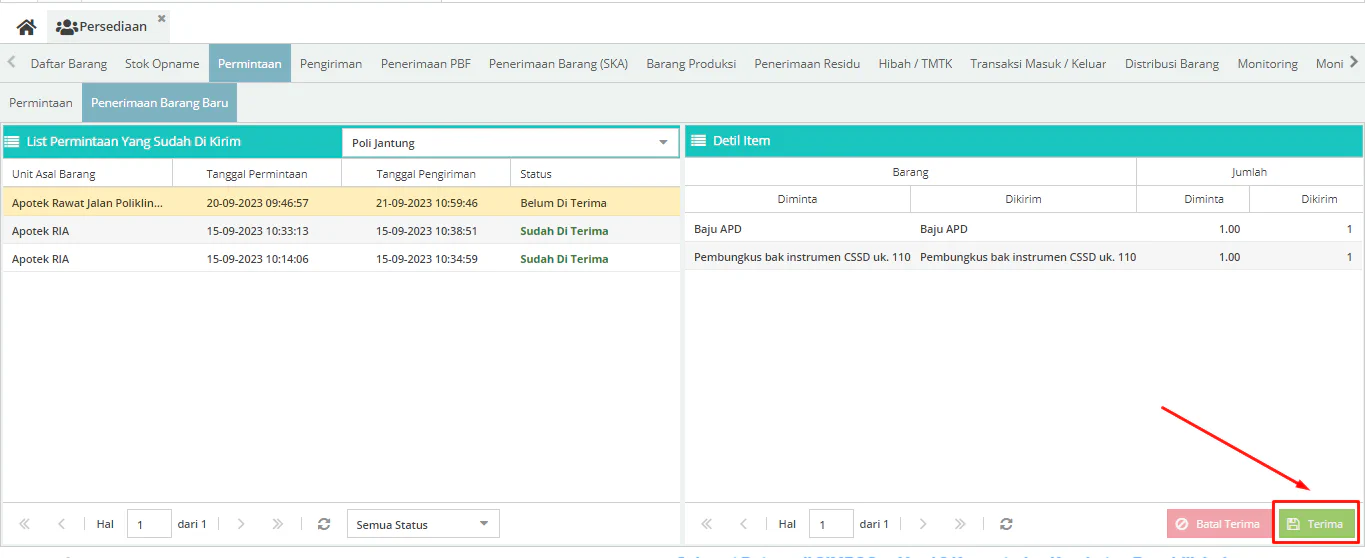Select the Permintaan sub-tab
The height and width of the screenshot is (558, 1365).
(x=41, y=102)
